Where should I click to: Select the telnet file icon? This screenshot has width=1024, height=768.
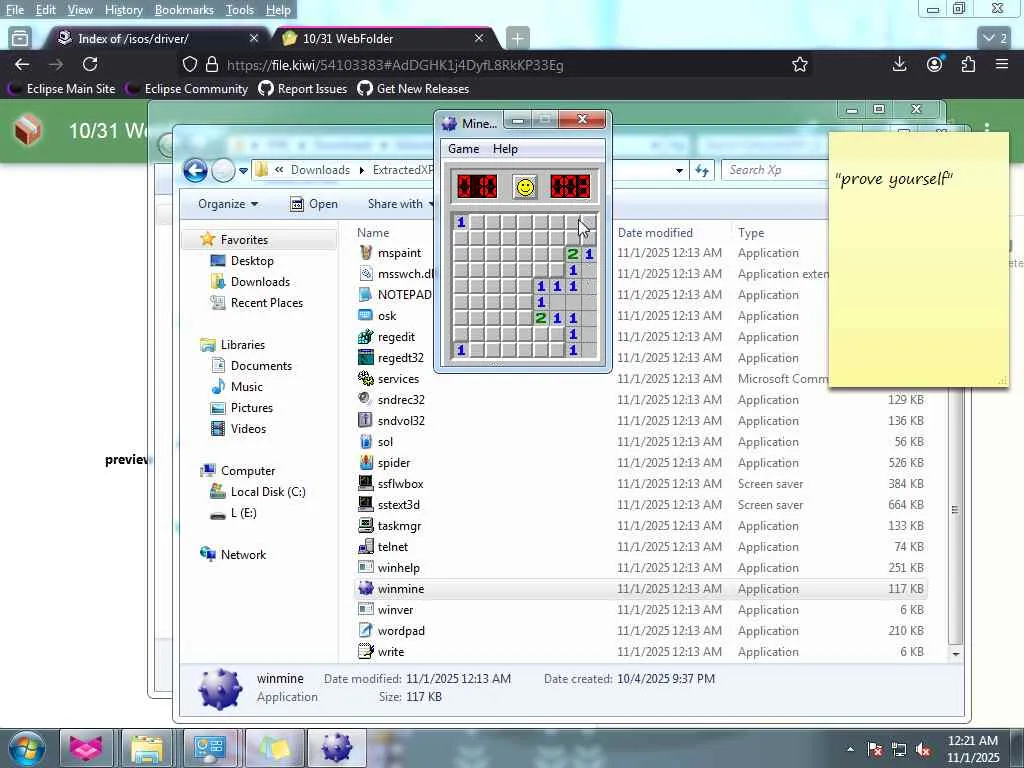366,546
